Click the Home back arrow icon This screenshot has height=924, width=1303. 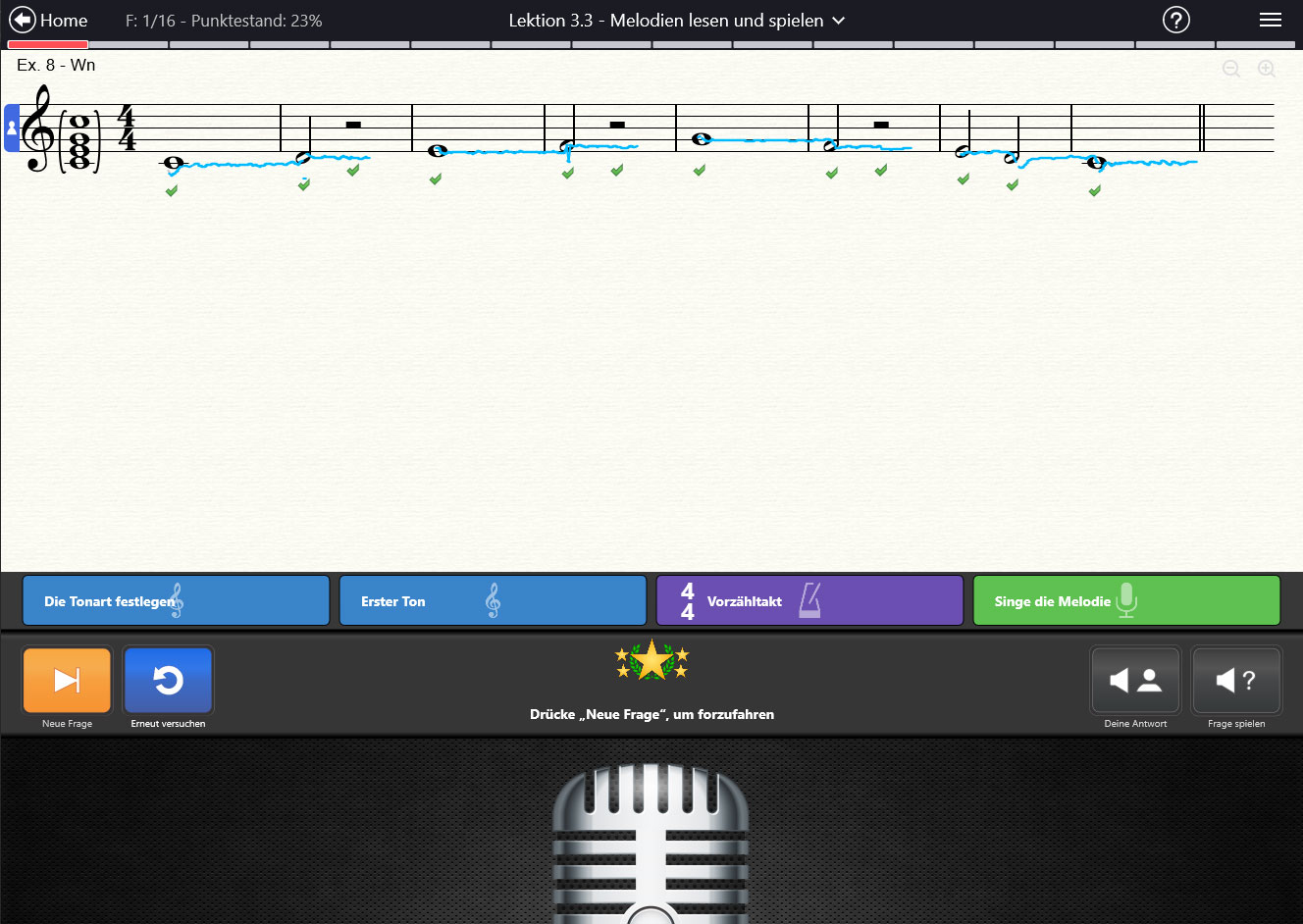pos(23,20)
